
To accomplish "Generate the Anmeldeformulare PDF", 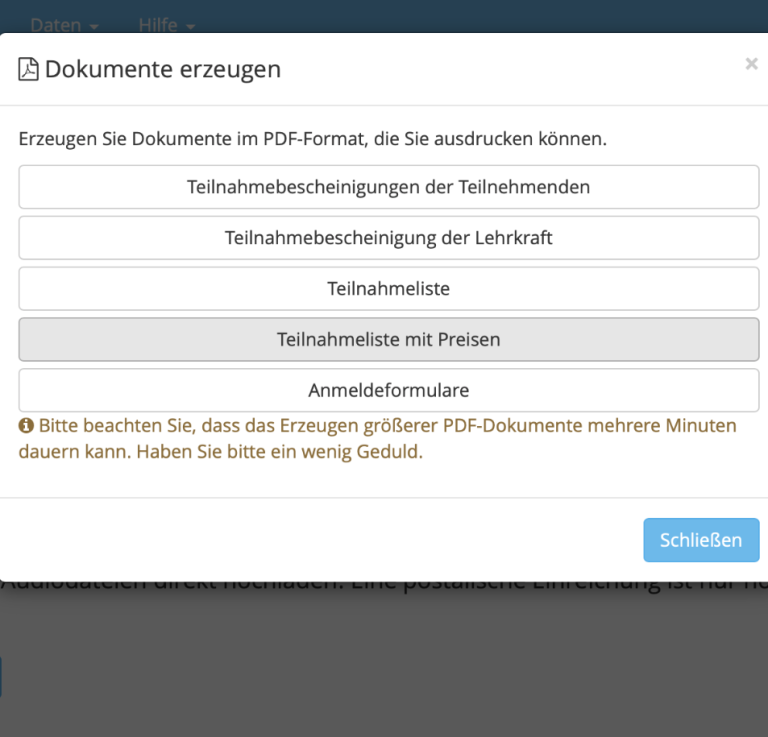I will coord(388,390).
